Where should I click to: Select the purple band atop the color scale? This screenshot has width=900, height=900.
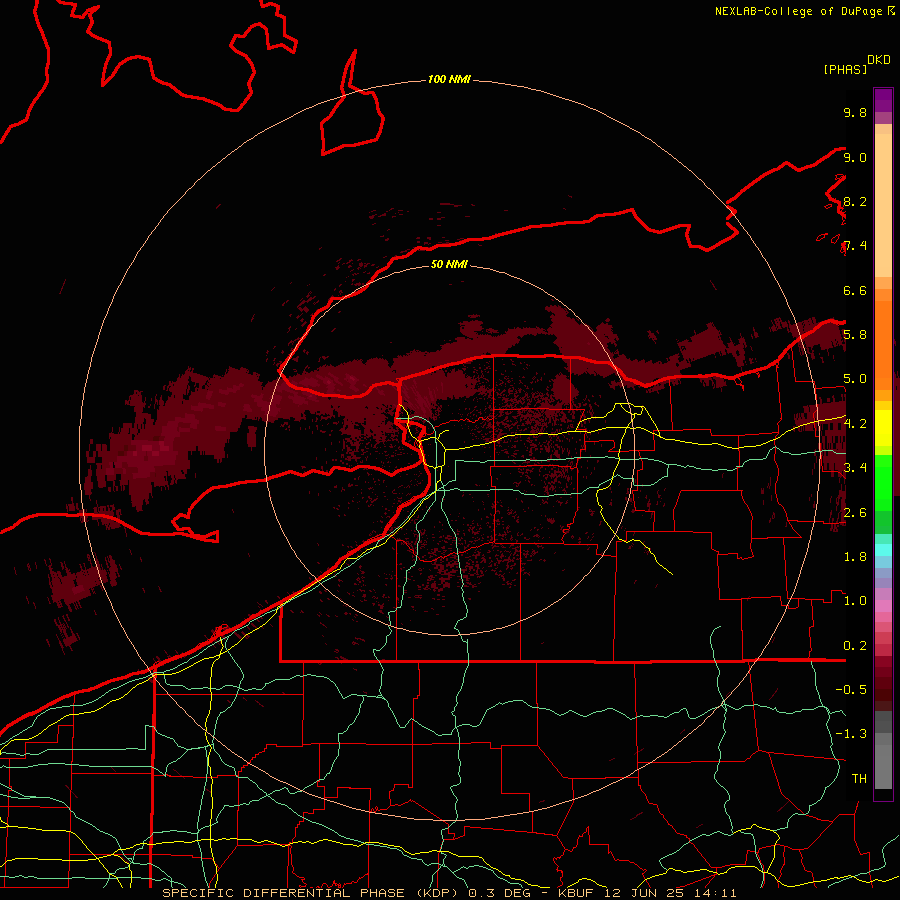883,100
